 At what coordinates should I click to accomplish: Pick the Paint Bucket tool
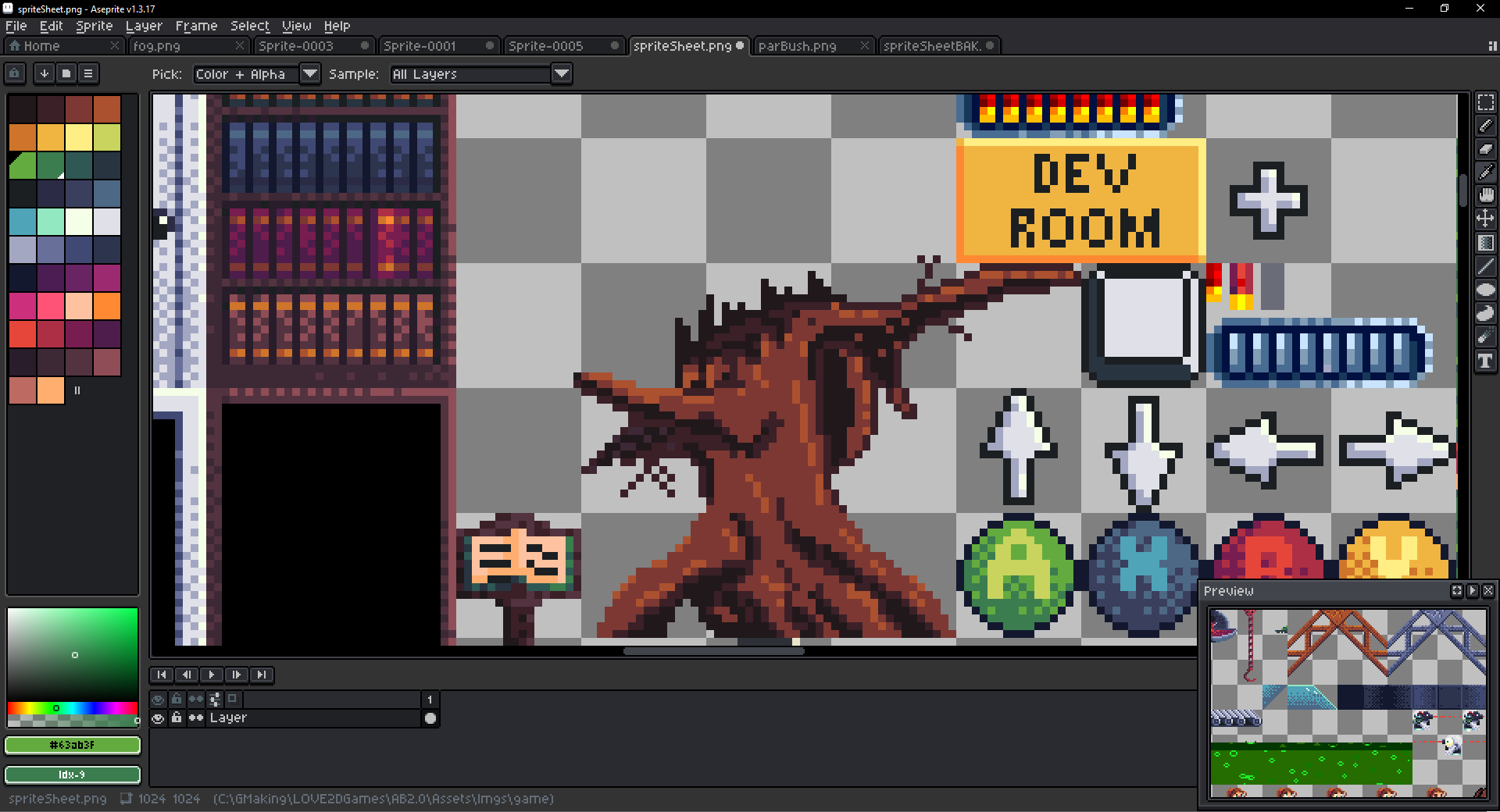coord(1485,243)
